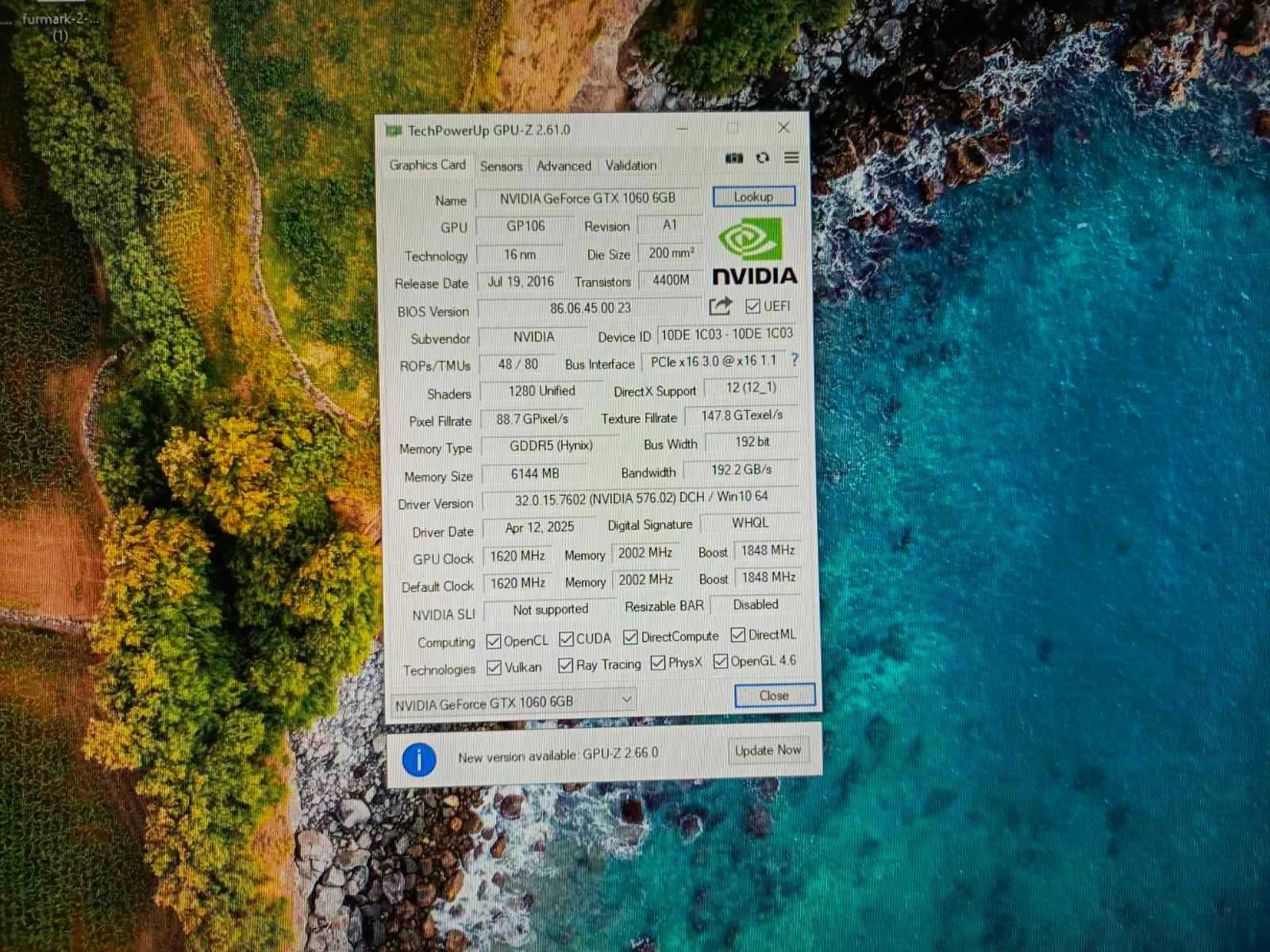Image resolution: width=1270 pixels, height=952 pixels.
Task: Switch to the Advanced tab
Action: 564,166
